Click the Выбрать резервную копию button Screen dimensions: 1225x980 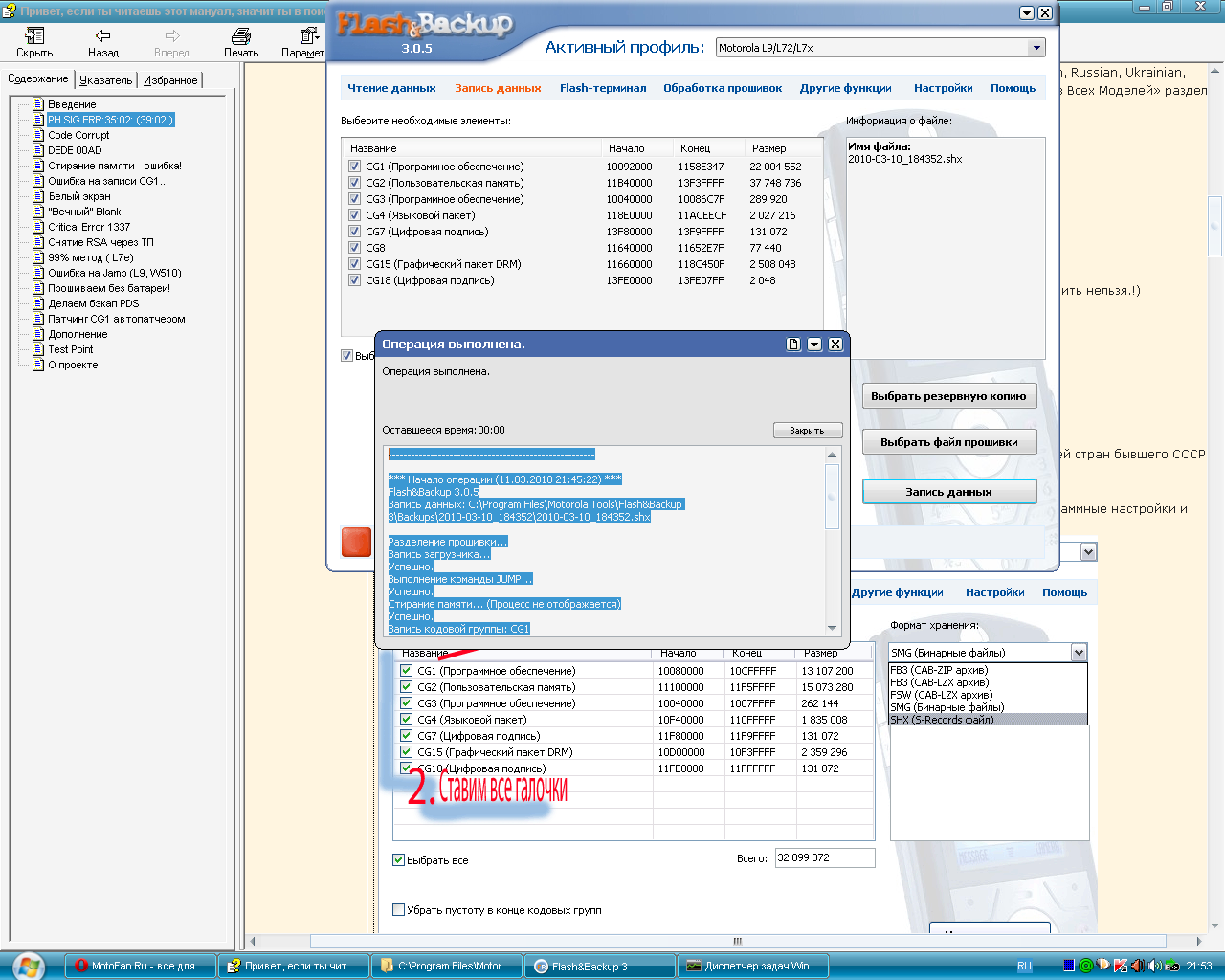click(948, 396)
